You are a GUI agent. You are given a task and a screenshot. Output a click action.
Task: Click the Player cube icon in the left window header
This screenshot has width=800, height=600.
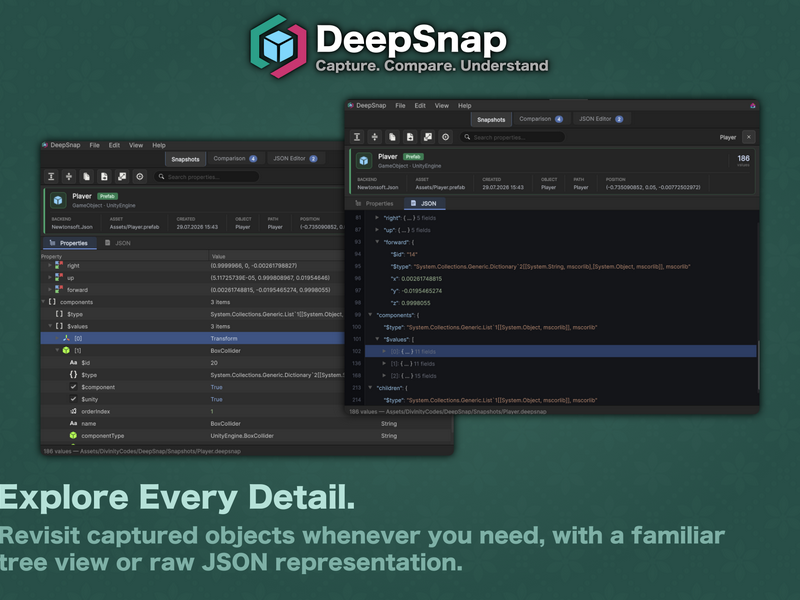[58, 200]
